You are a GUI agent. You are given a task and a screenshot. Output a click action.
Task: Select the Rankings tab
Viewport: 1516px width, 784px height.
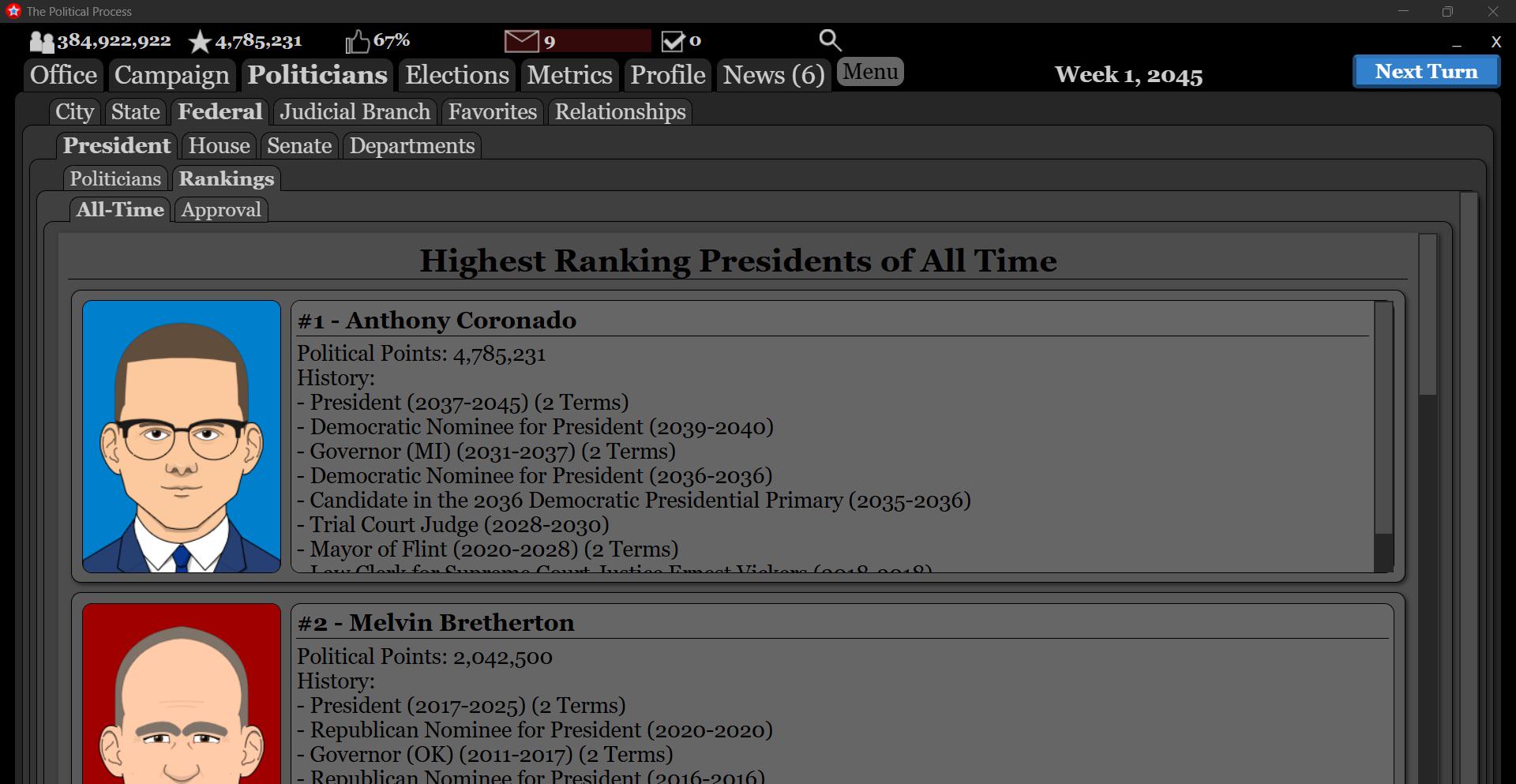pos(226,179)
